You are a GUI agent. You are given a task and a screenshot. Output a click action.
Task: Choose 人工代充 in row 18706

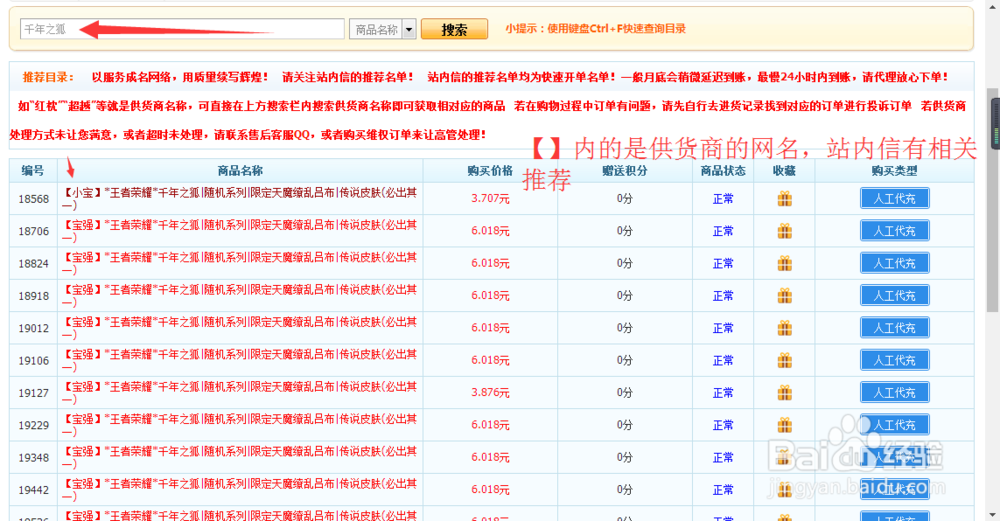tap(894, 231)
